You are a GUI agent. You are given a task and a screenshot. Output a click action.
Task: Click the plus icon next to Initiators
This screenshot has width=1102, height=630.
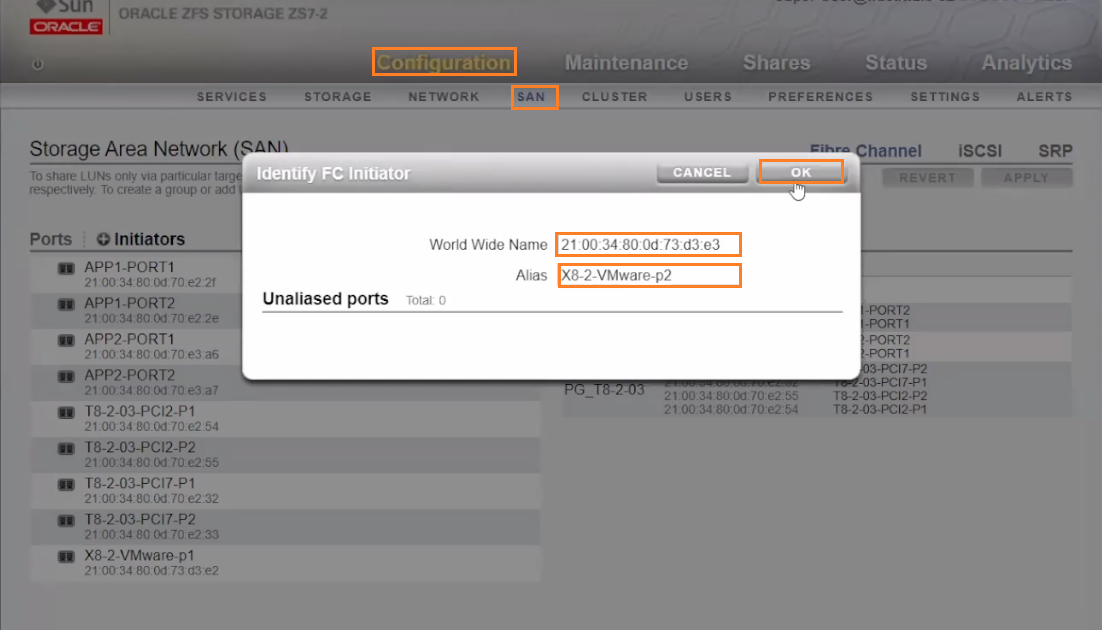pyautogui.click(x=103, y=239)
